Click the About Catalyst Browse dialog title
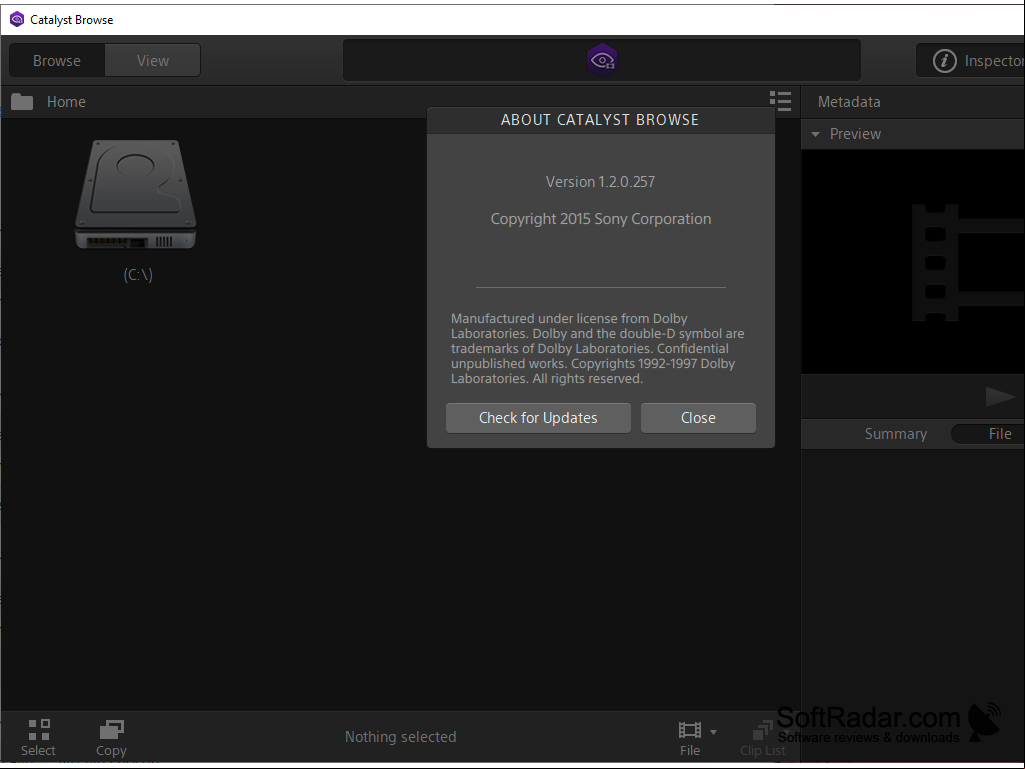1025x769 pixels. (x=600, y=120)
